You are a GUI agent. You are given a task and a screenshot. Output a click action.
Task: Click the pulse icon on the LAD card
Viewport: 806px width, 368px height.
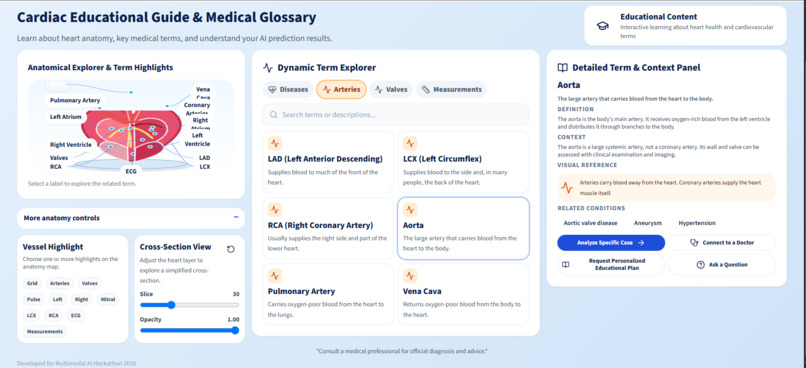pyautogui.click(x=275, y=143)
